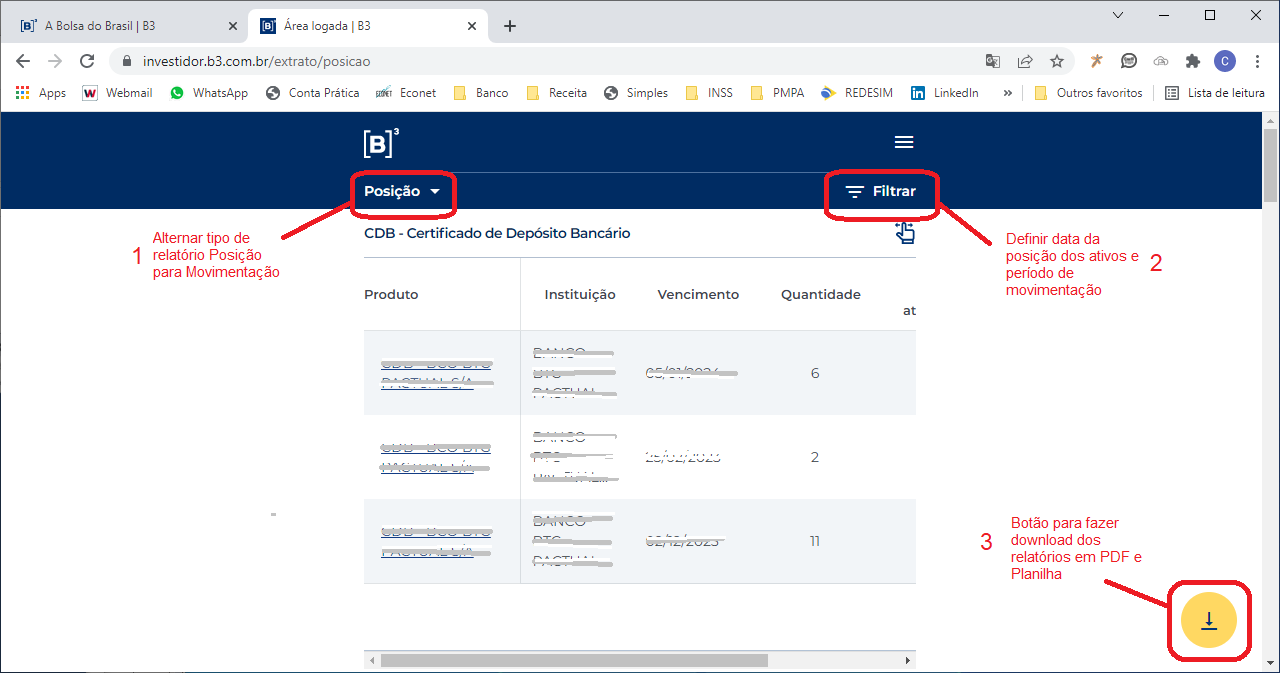The image size is (1280, 688).
Task: Open the Receita bookmarks folder
Action: click(x=556, y=93)
